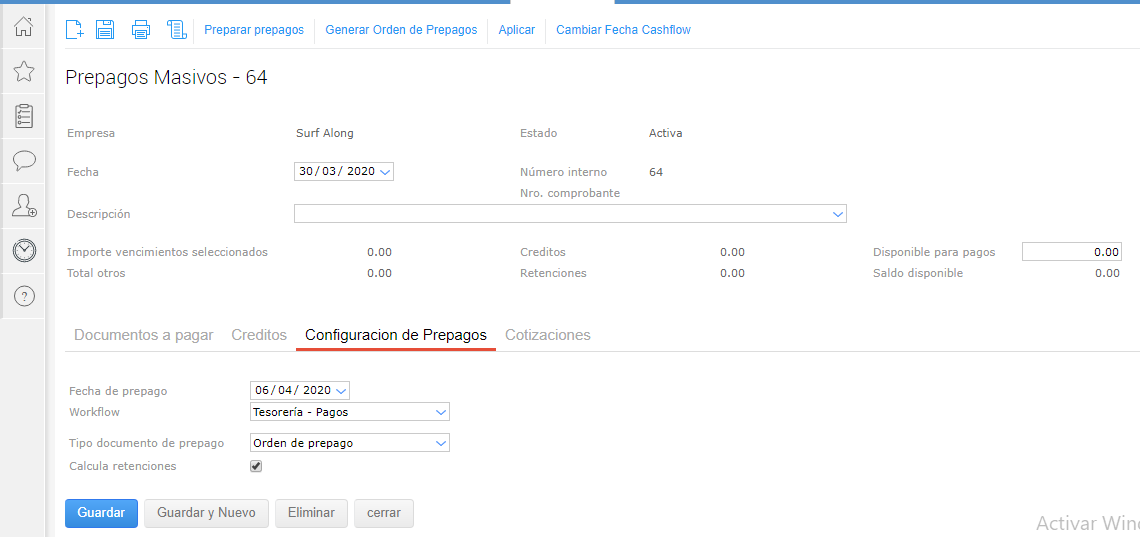1140x537 pixels.
Task: Click the save diskette toolbar icon
Action: tap(105, 30)
